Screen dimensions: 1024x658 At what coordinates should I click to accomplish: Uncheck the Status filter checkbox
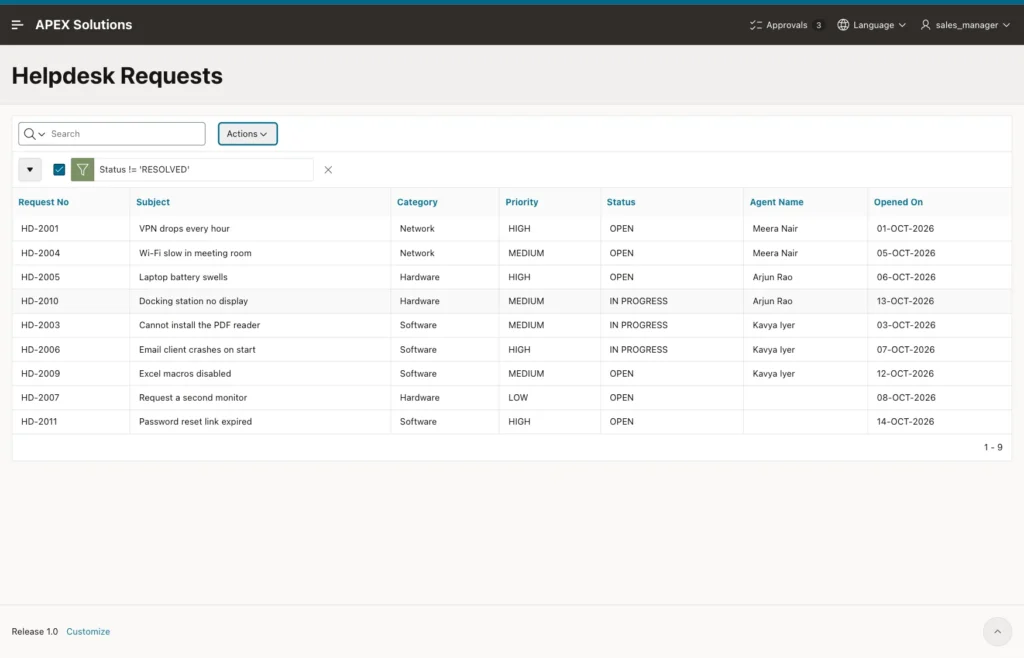pyautogui.click(x=59, y=170)
